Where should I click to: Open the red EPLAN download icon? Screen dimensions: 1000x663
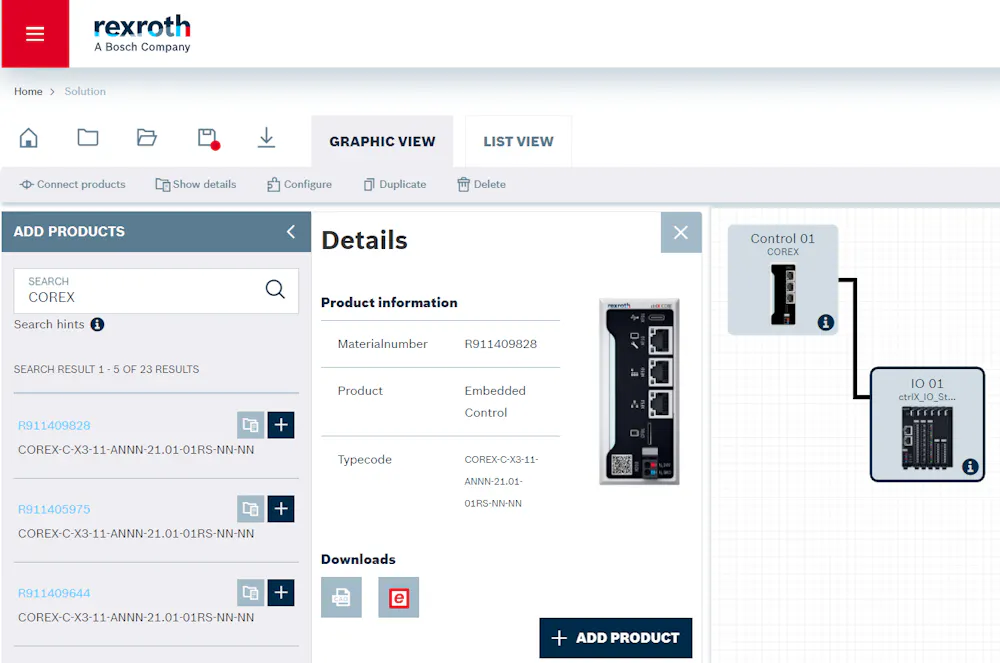click(399, 597)
